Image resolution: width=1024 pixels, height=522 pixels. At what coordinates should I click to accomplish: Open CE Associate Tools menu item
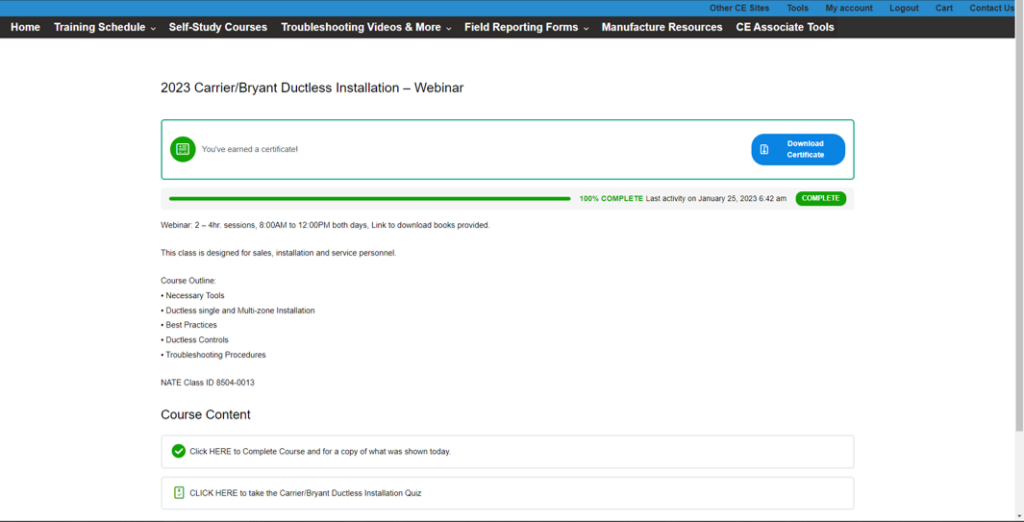pos(785,27)
